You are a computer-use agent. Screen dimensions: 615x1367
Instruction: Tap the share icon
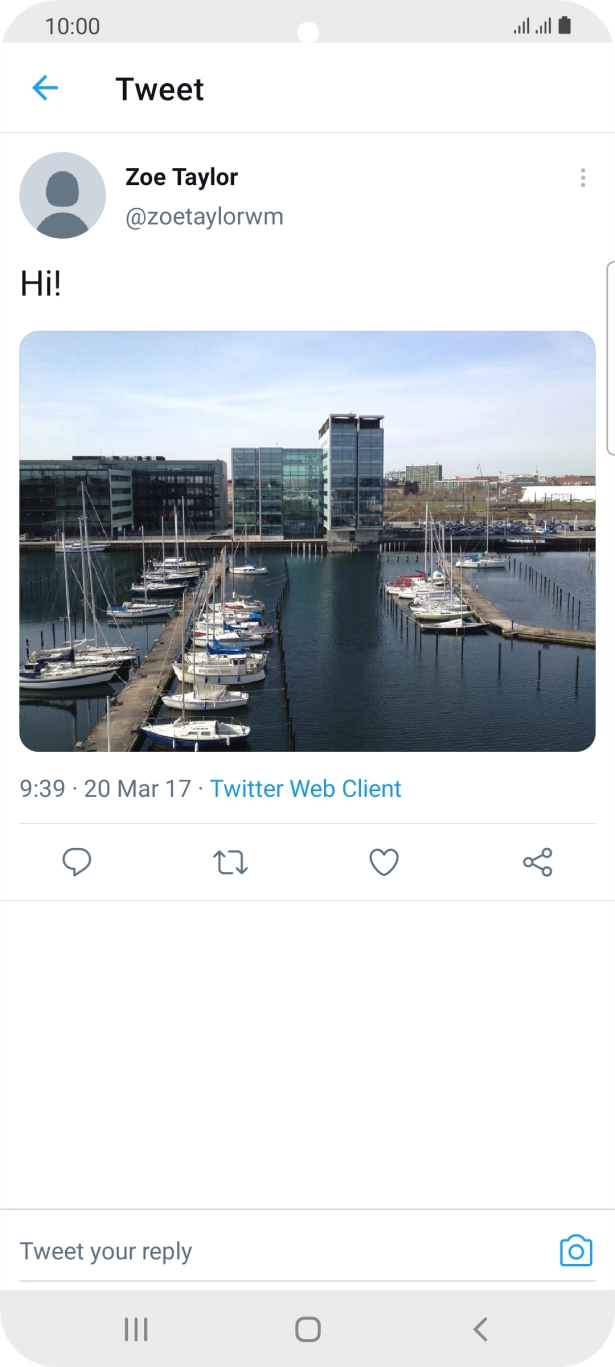(x=537, y=862)
